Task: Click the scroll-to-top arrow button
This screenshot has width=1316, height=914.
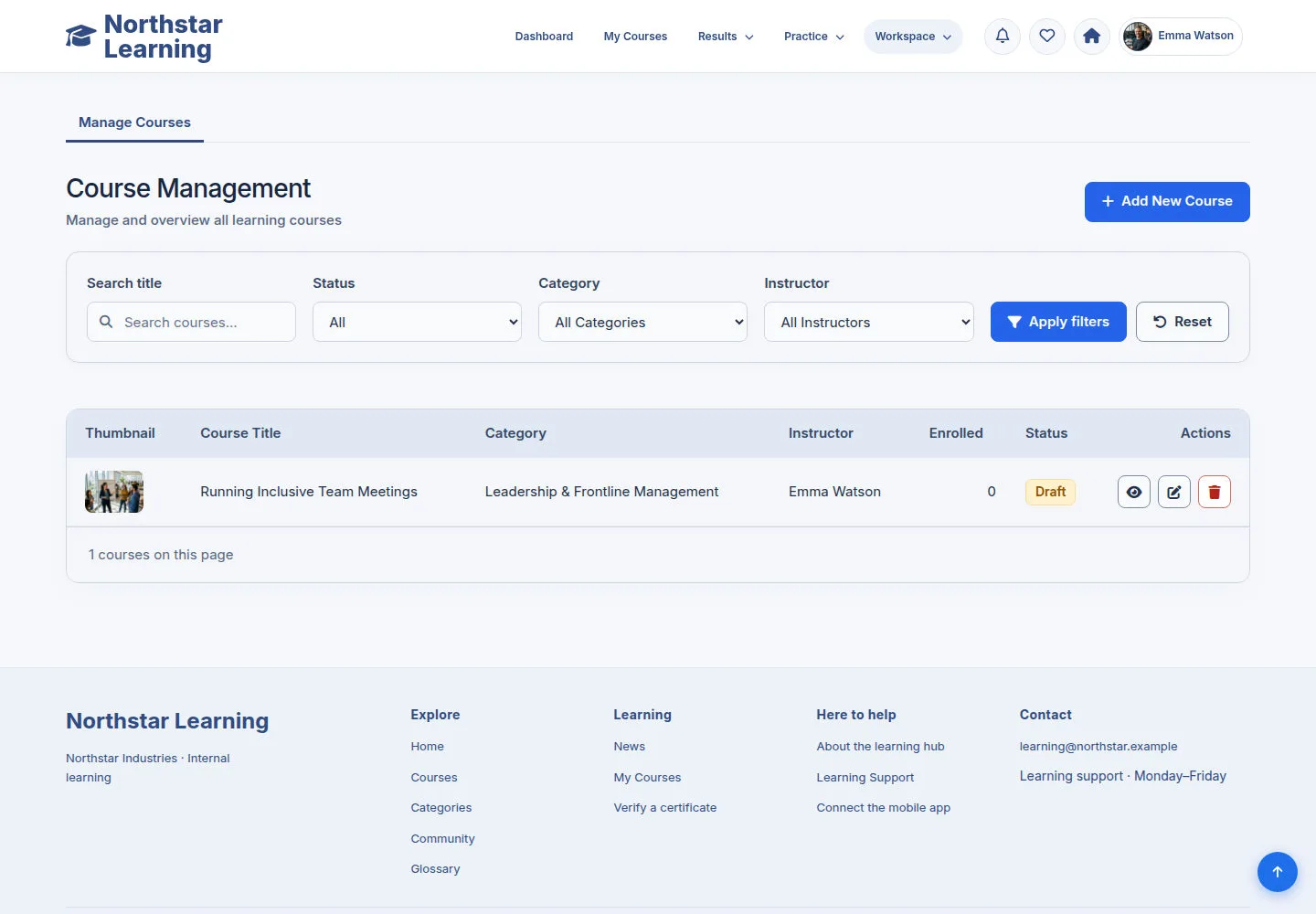Action: click(1278, 872)
